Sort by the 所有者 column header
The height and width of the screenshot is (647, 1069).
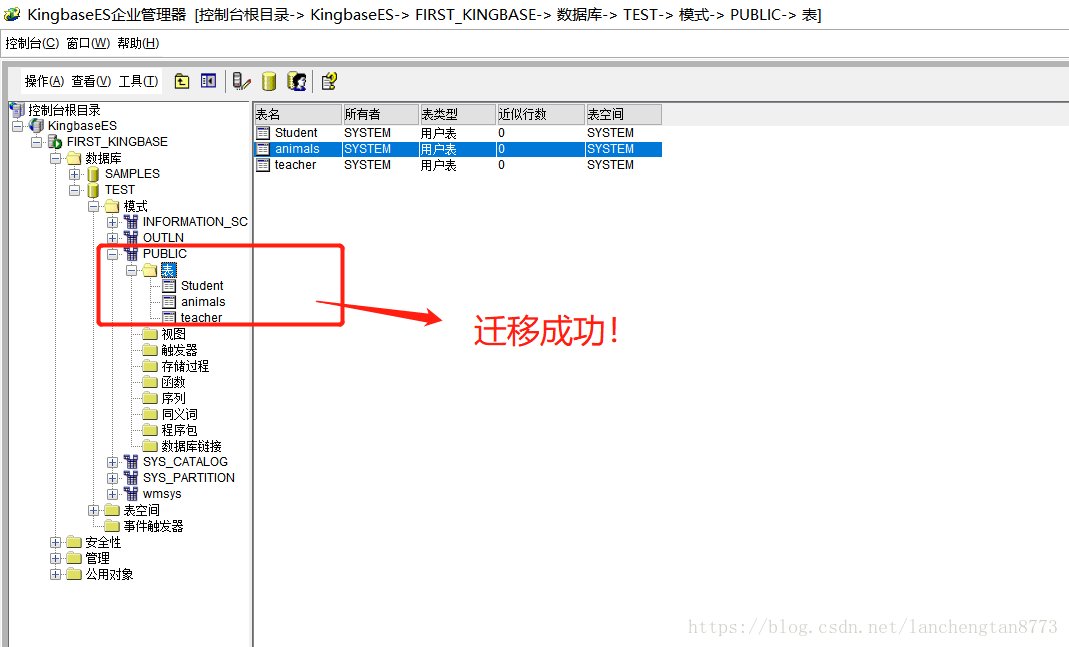point(380,114)
